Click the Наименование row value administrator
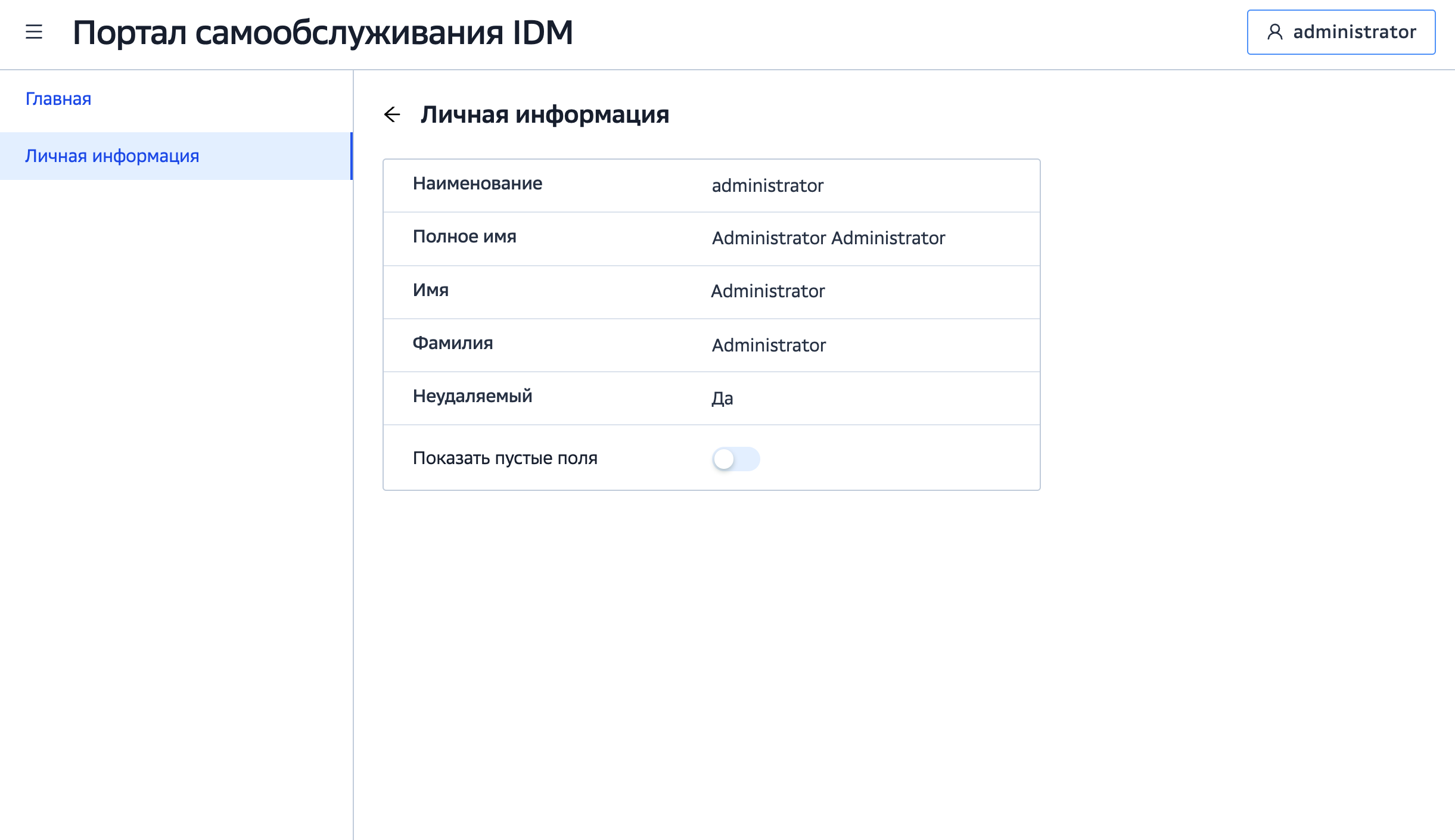Screen dimensions: 1455x840 click(766, 185)
